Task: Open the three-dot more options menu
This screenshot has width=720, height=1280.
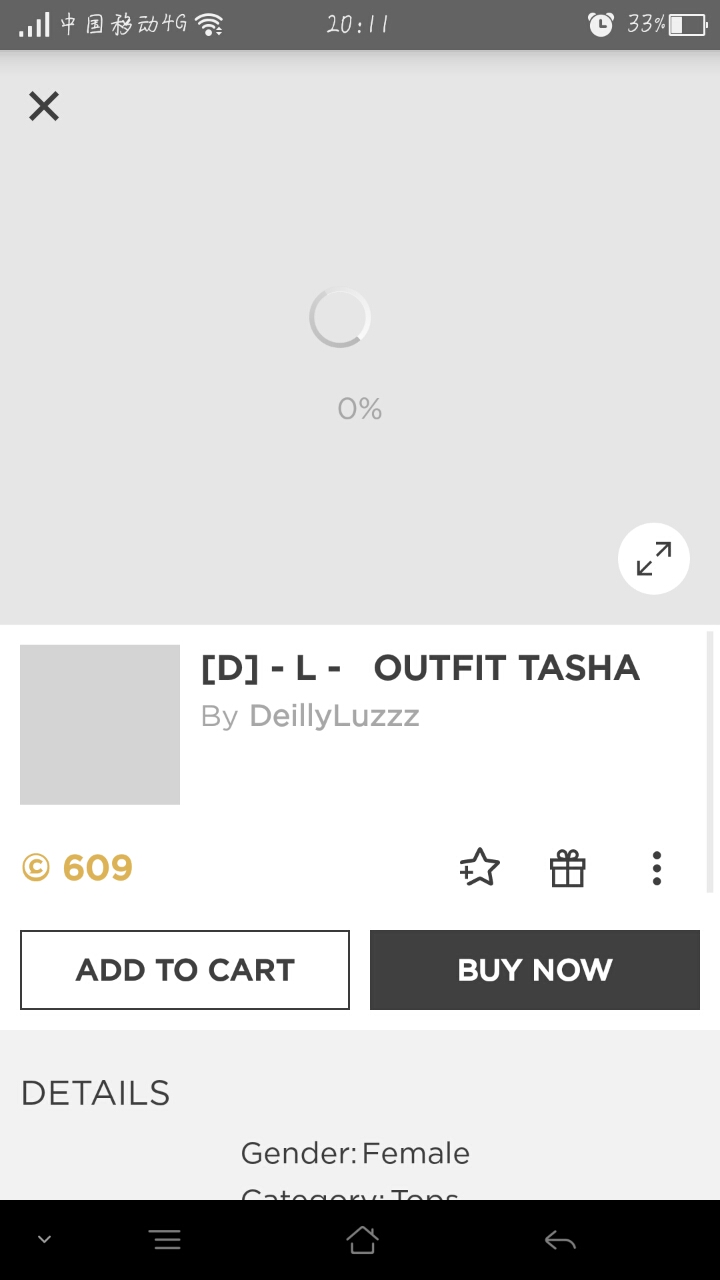Action: click(656, 868)
